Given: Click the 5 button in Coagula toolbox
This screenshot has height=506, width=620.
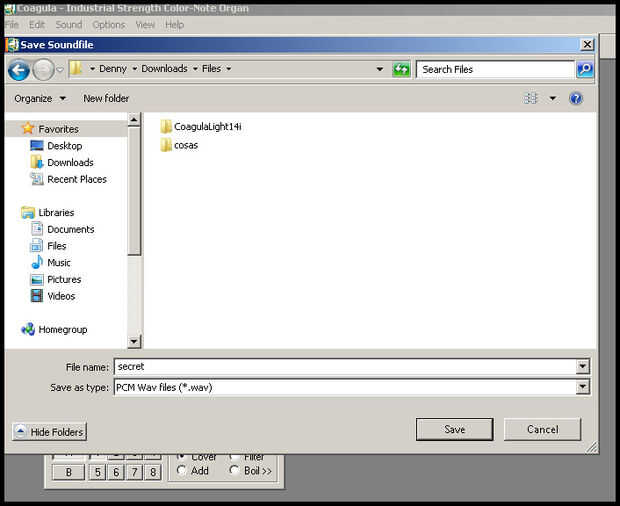Looking at the screenshot, I should 98,472.
